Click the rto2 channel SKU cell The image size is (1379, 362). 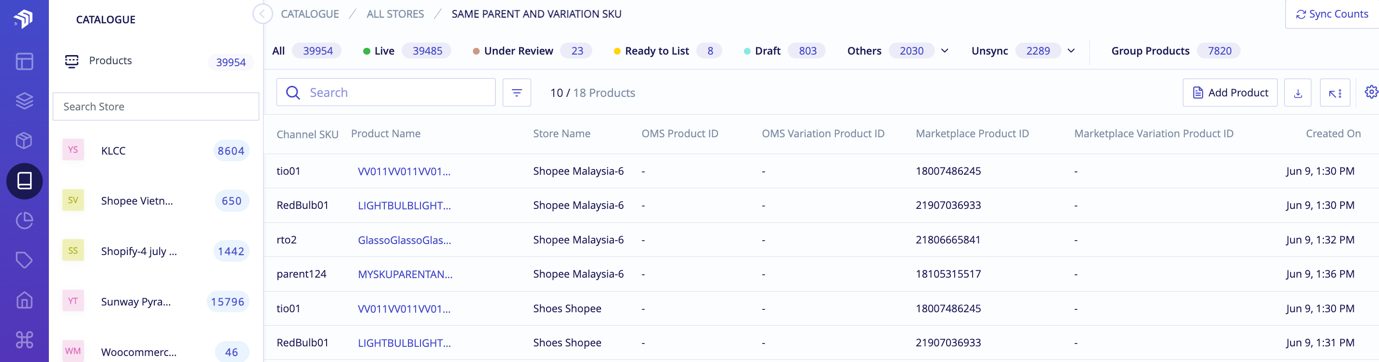pyautogui.click(x=287, y=240)
